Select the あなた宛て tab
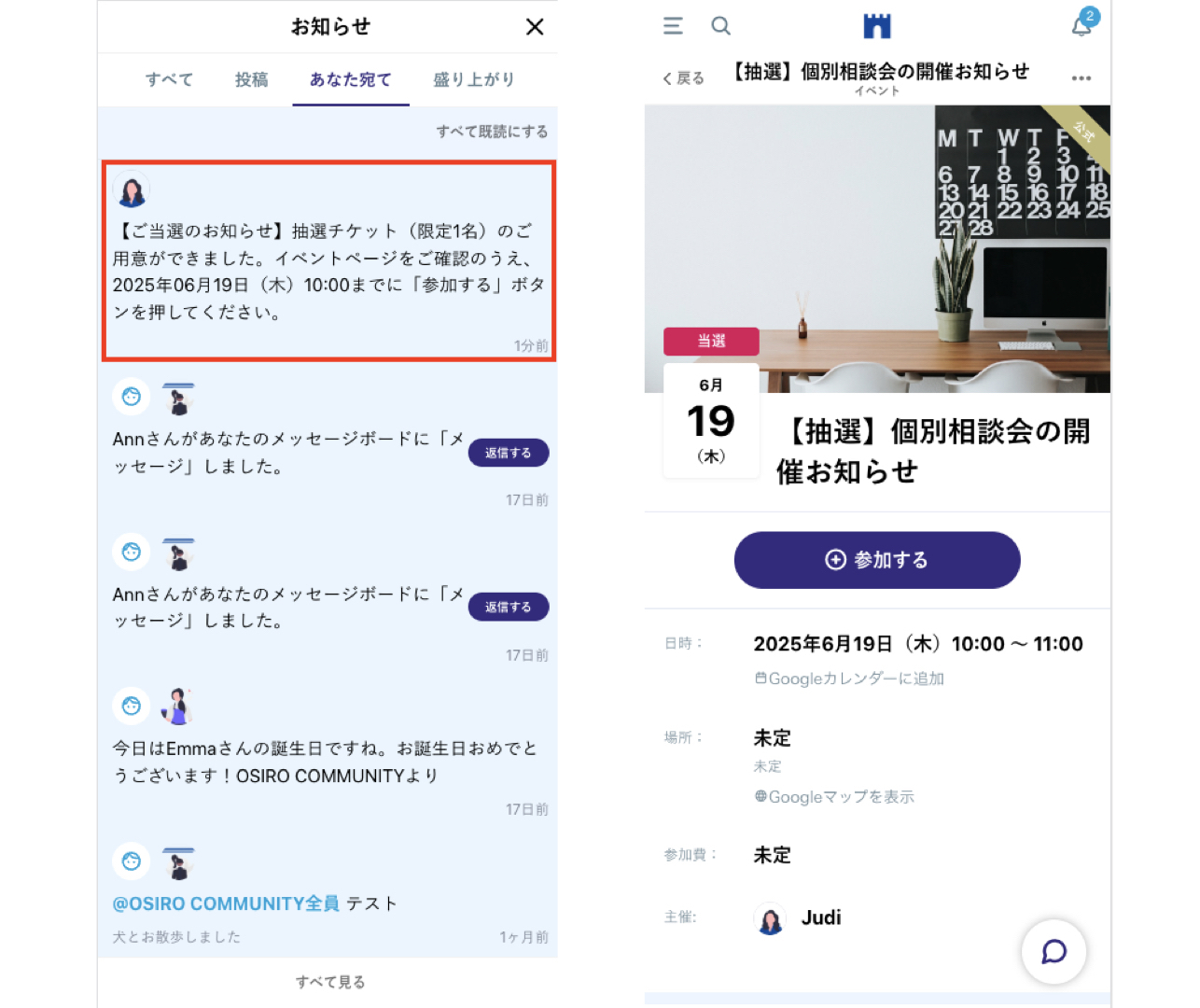Viewport: 1200px width, 1008px height. pos(351,80)
